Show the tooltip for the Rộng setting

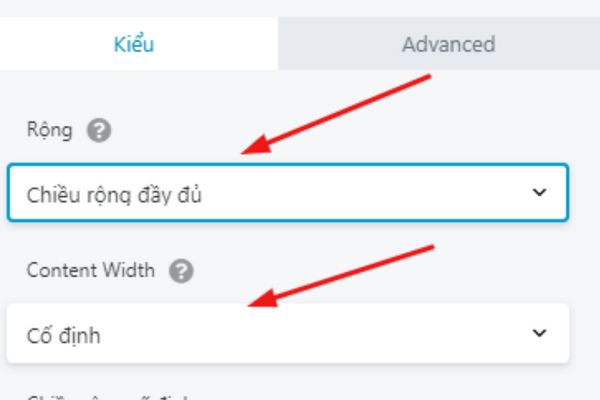point(97,130)
